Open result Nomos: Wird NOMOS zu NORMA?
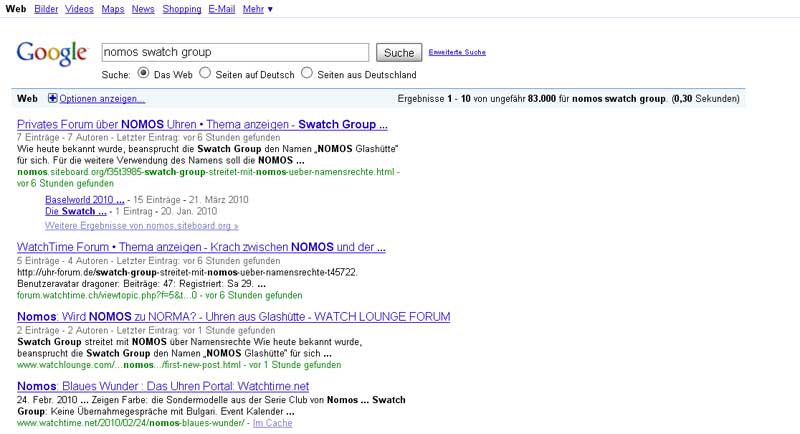Viewport: 800px width, 434px height. click(234, 317)
